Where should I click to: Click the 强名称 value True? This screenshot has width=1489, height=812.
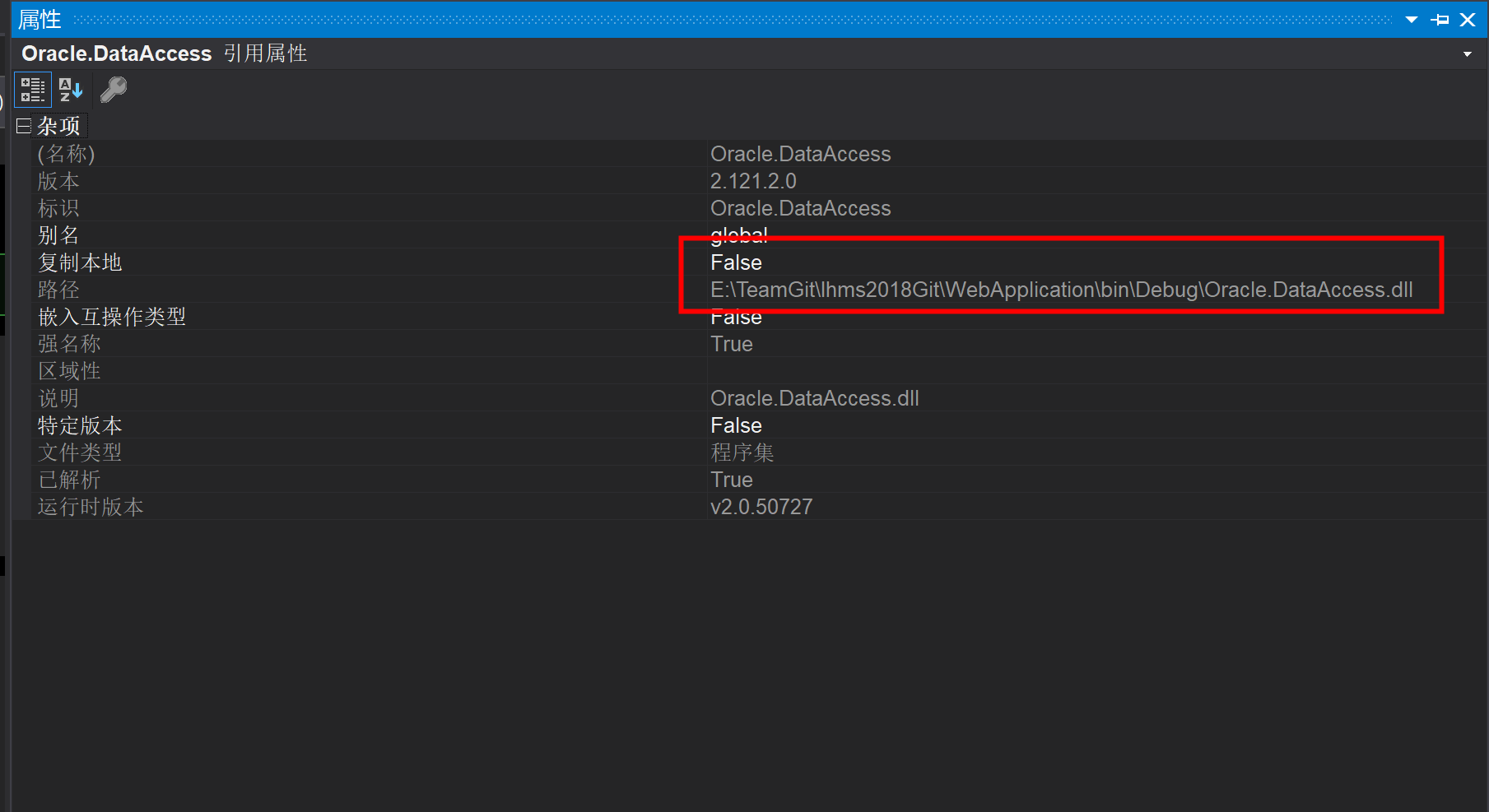pyautogui.click(x=732, y=344)
